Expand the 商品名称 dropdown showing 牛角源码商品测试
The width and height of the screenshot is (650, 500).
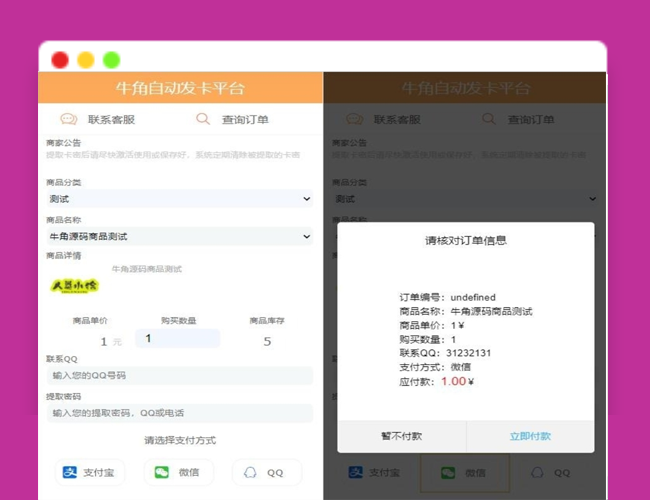[180, 236]
